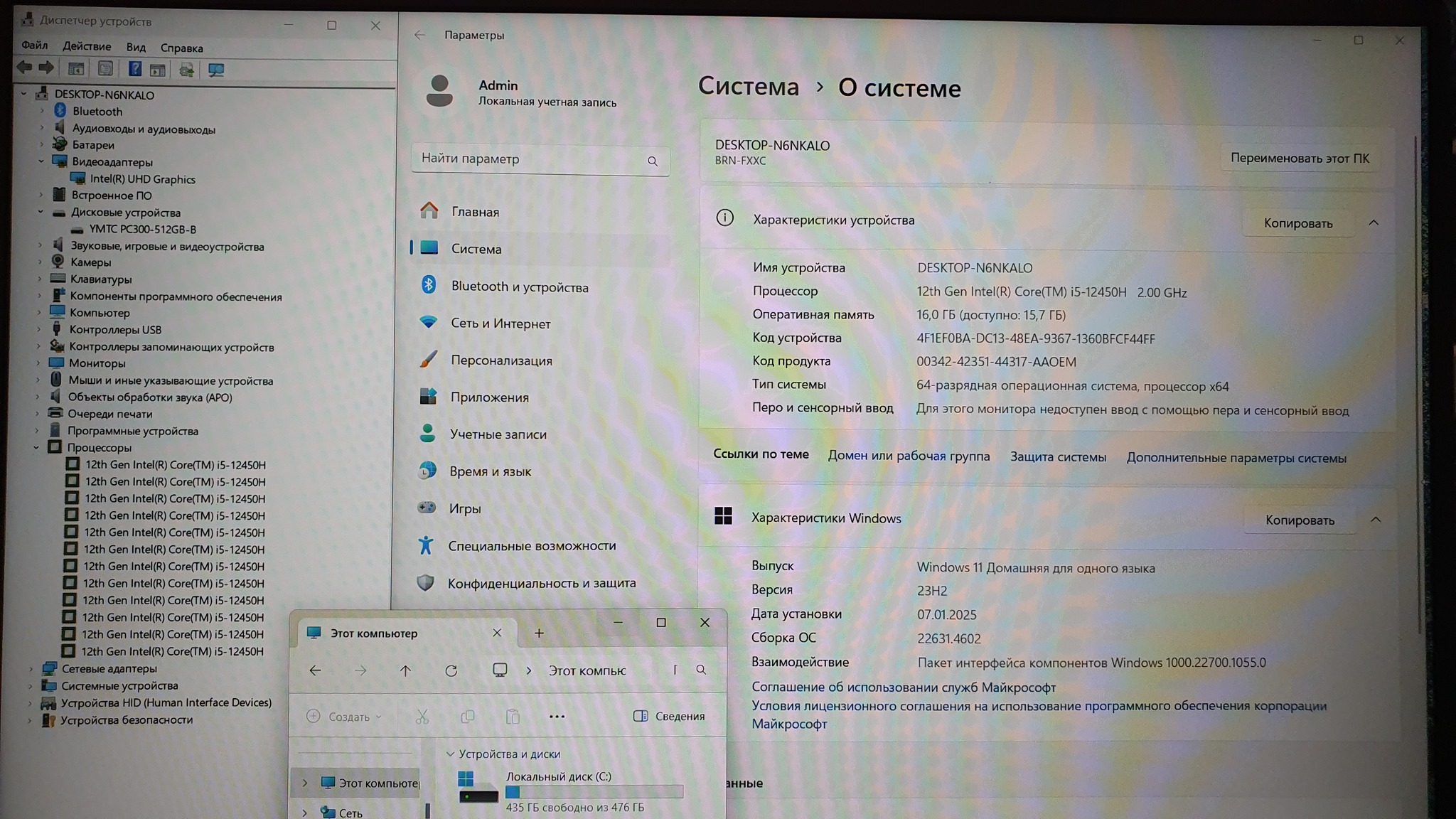
Task: Click the Local Disk C usage bar
Action: [594, 792]
